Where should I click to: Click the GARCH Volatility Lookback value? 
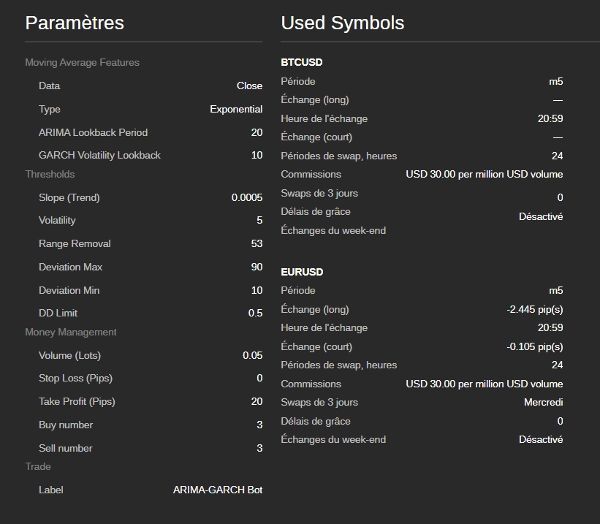click(257, 155)
